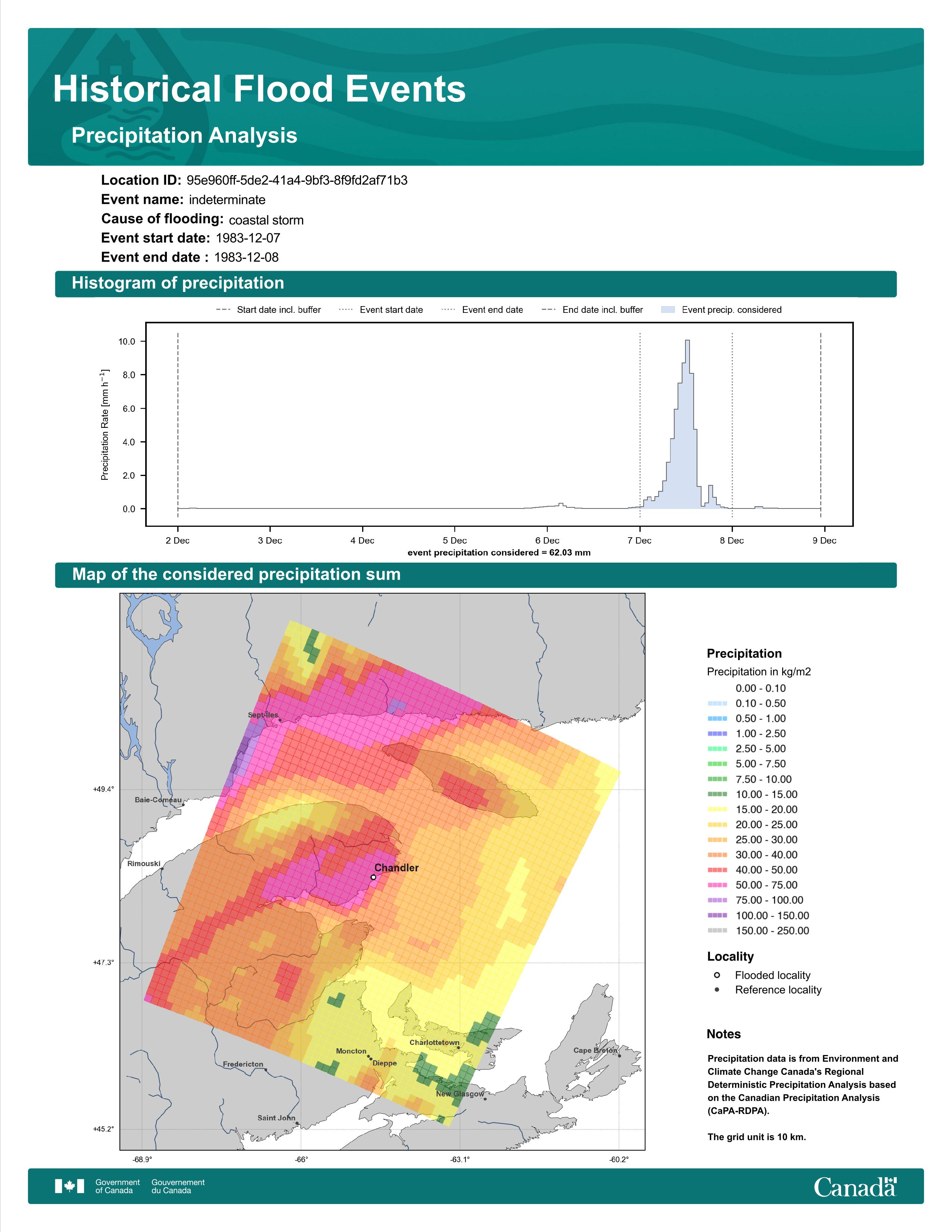Click the CaPA-RDPA notes paragraph

pos(803,1085)
